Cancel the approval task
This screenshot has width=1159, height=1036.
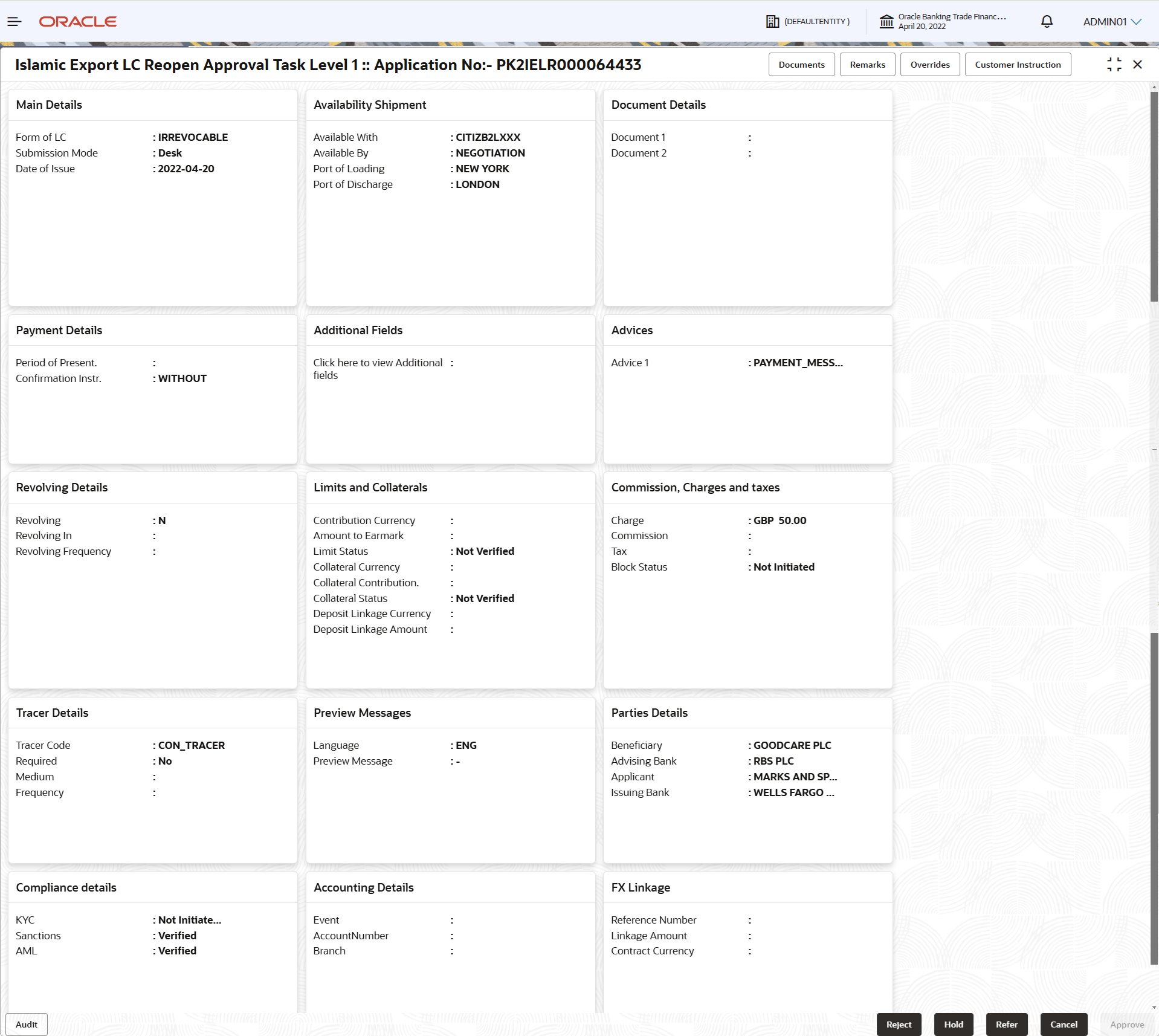[1063, 1024]
